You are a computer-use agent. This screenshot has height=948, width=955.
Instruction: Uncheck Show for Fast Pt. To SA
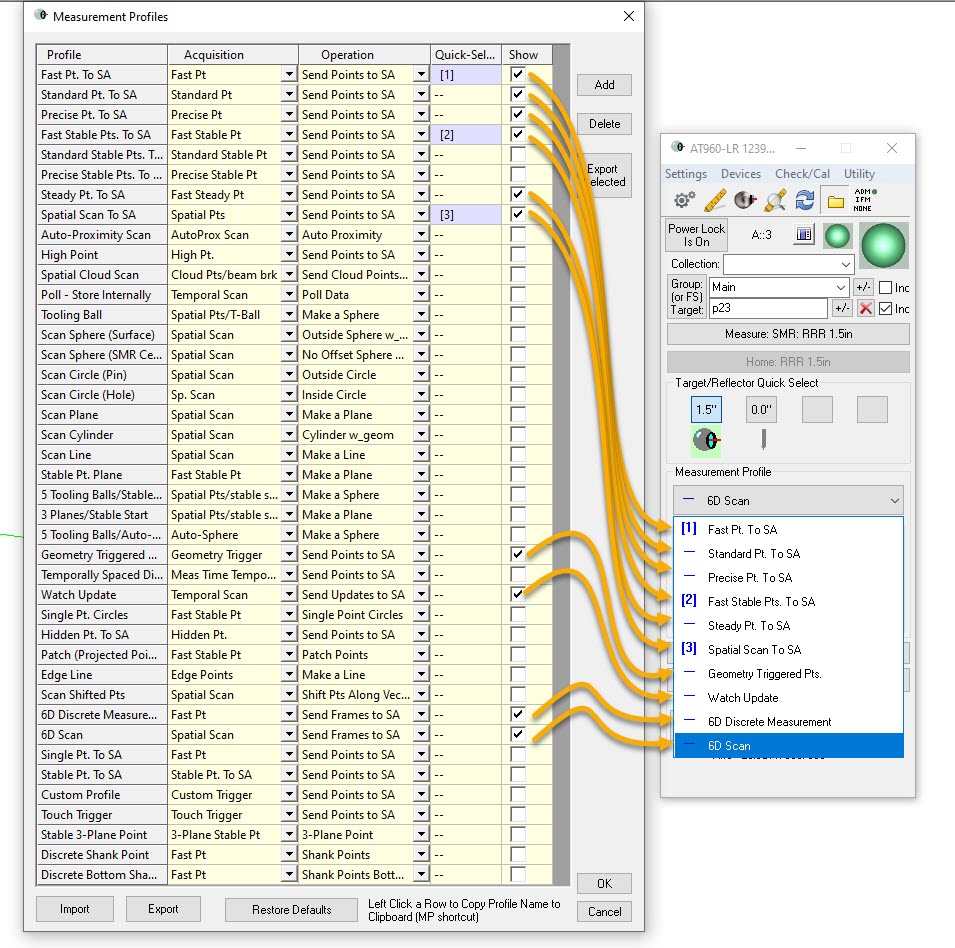pyautogui.click(x=517, y=75)
